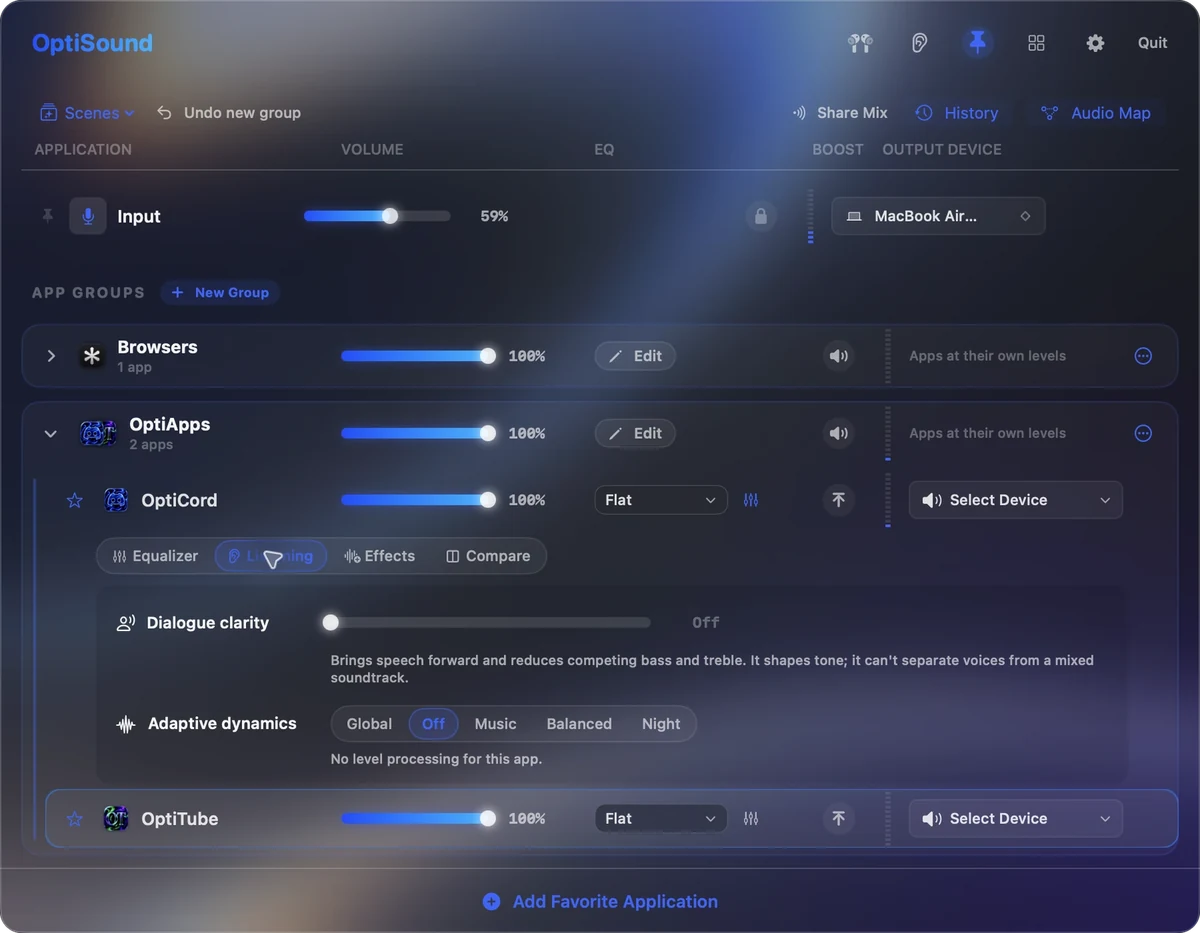Click the OptiTube app icon
This screenshot has height=933, width=1200.
click(x=116, y=819)
